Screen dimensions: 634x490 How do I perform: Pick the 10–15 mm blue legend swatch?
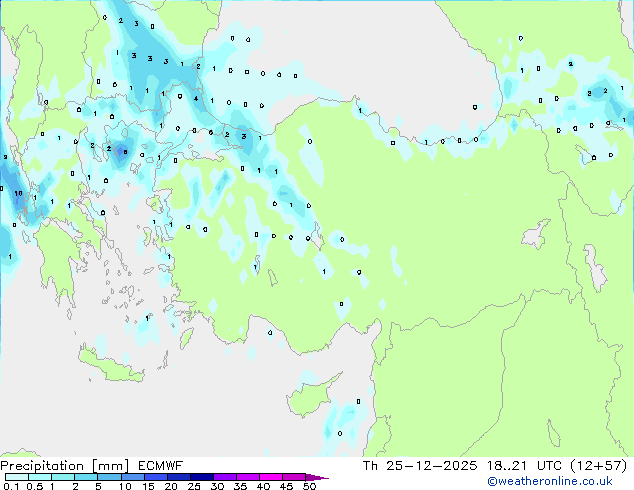point(132,477)
